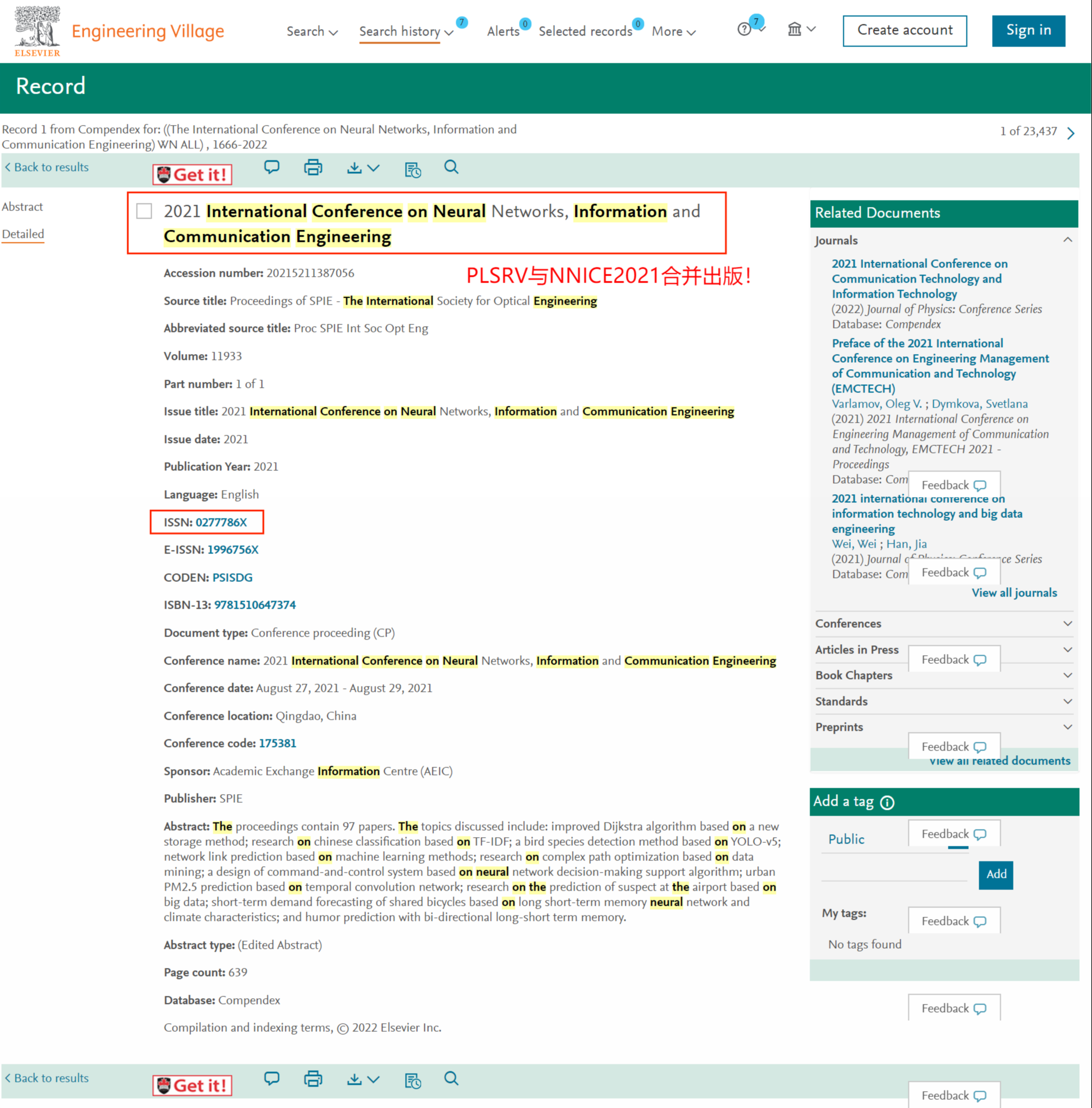Screen dimensions: 1092x1108
Task: Expand the Articles in Press section
Action: click(x=1068, y=649)
